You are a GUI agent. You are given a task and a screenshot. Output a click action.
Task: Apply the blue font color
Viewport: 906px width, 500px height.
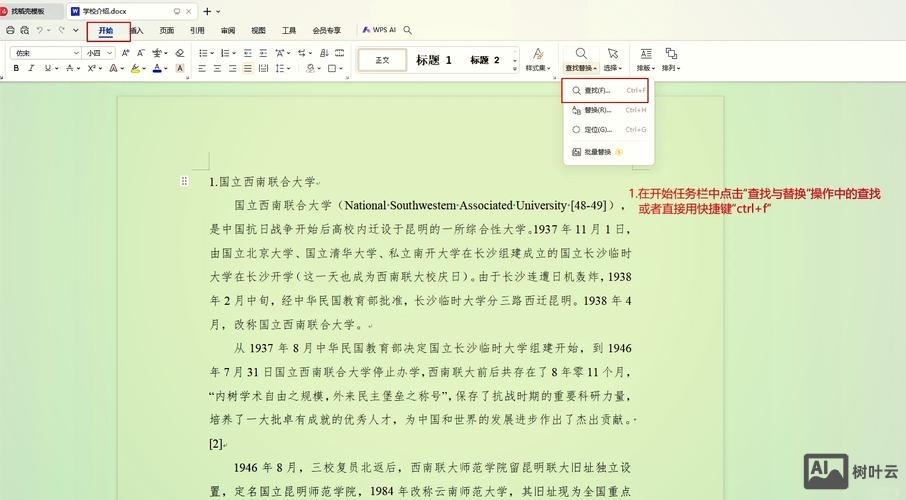pos(157,68)
